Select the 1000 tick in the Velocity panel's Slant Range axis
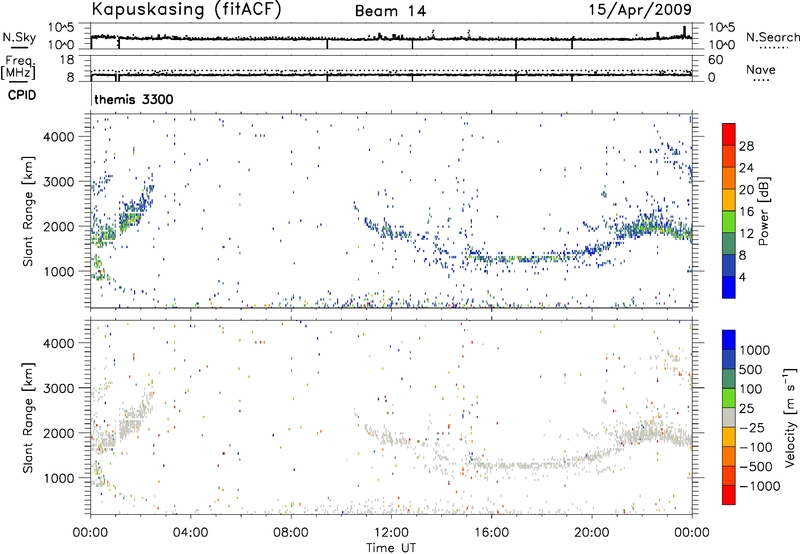Screen dimensions: 800x554 coord(59,478)
